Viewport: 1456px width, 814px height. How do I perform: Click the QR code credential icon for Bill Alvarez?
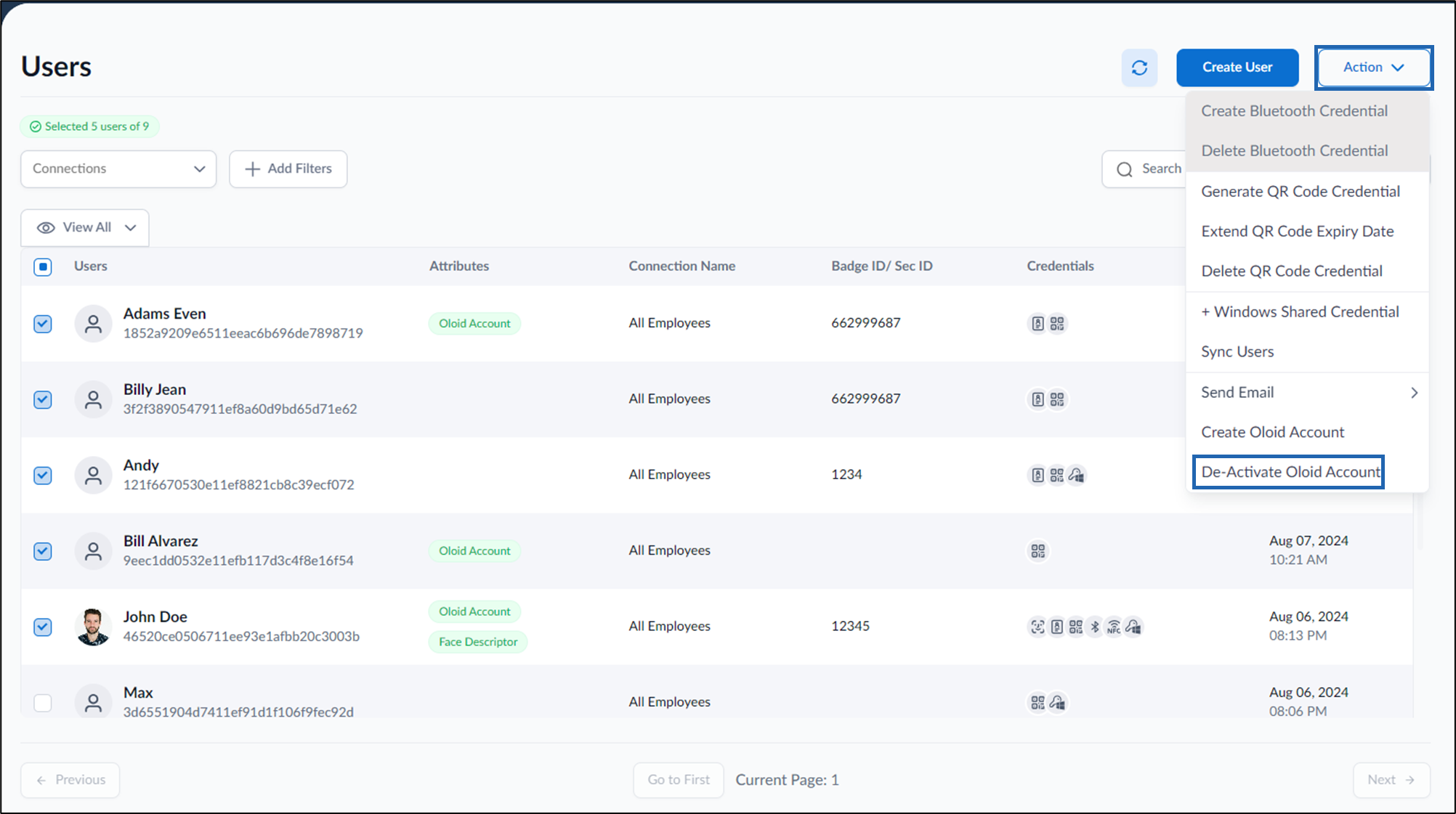pyautogui.click(x=1038, y=551)
